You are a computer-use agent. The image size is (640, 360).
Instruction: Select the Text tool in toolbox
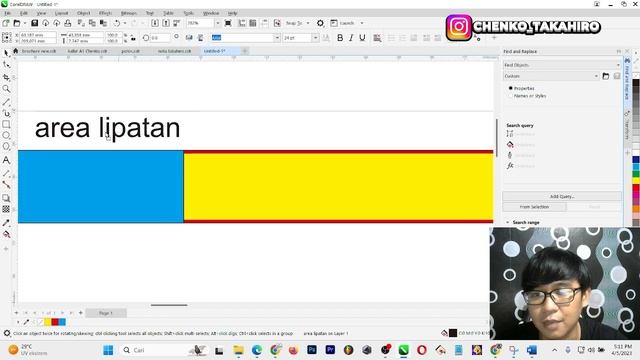coord(6,160)
